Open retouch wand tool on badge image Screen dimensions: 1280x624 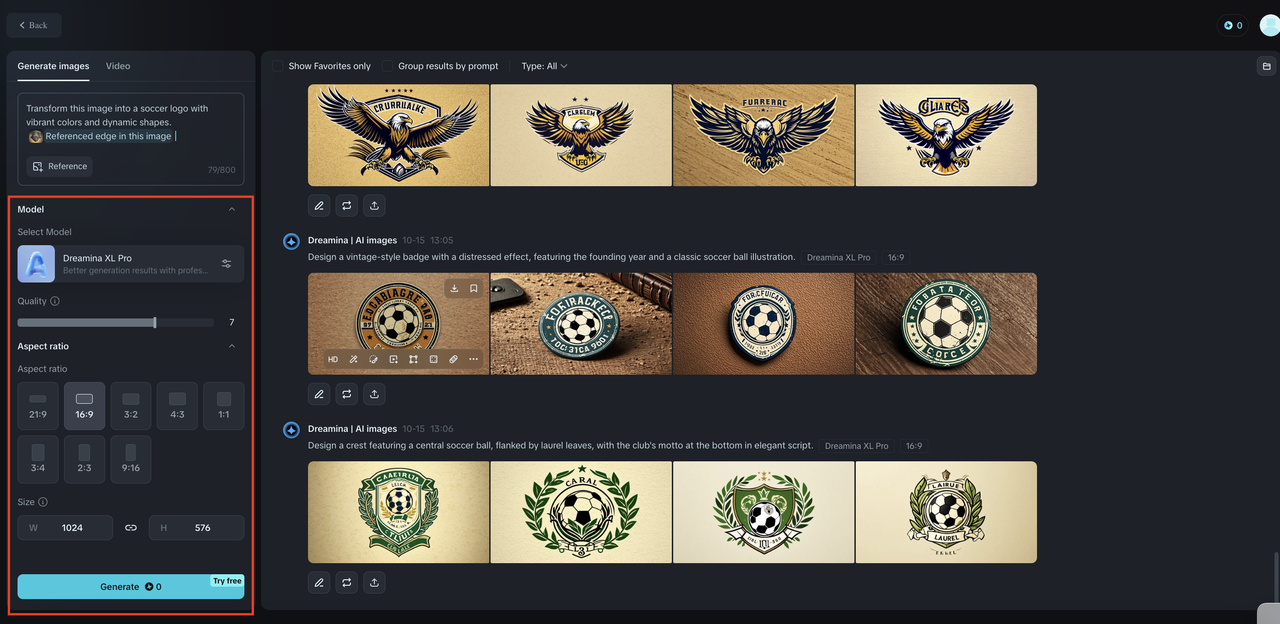click(353, 359)
